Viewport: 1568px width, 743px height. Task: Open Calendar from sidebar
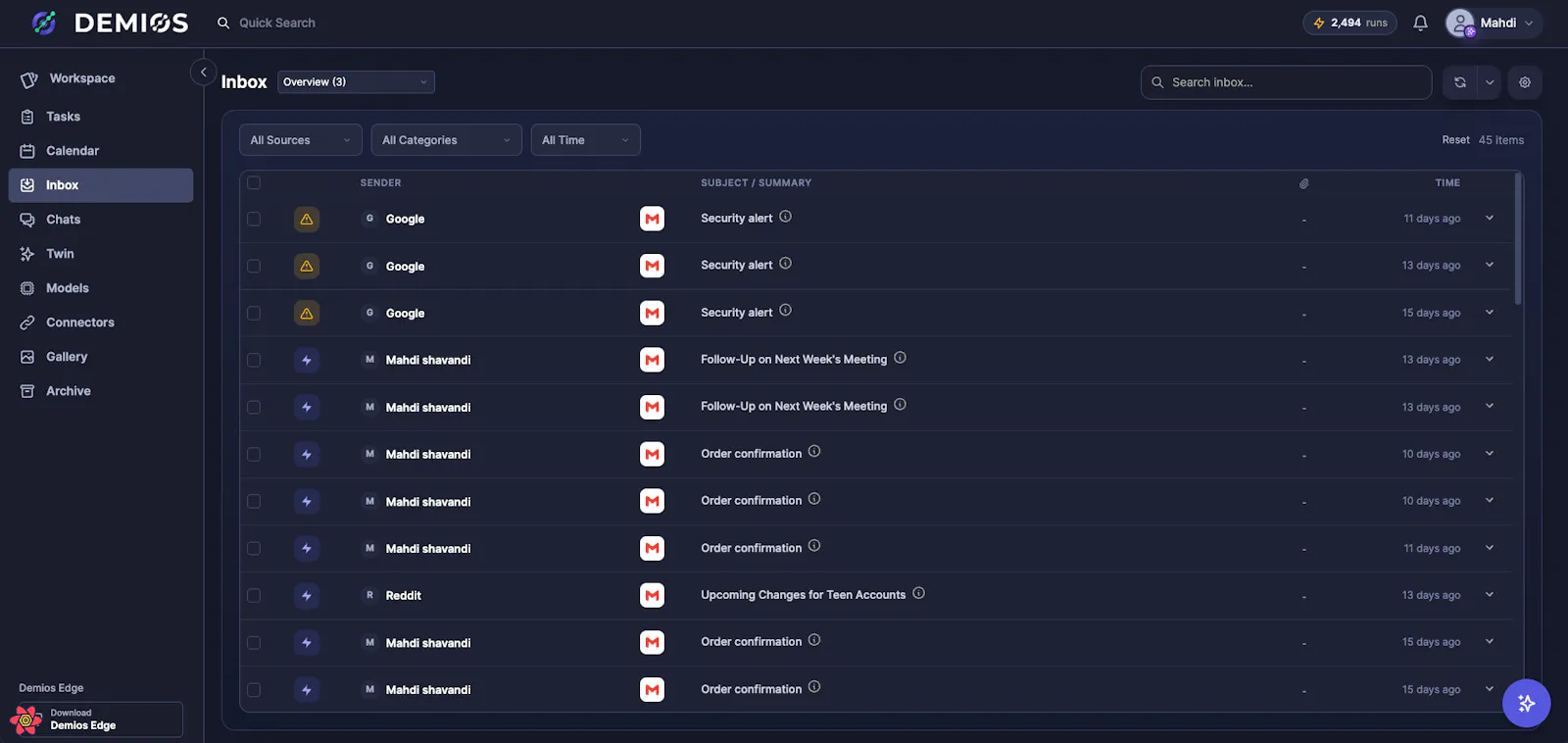click(x=101, y=151)
